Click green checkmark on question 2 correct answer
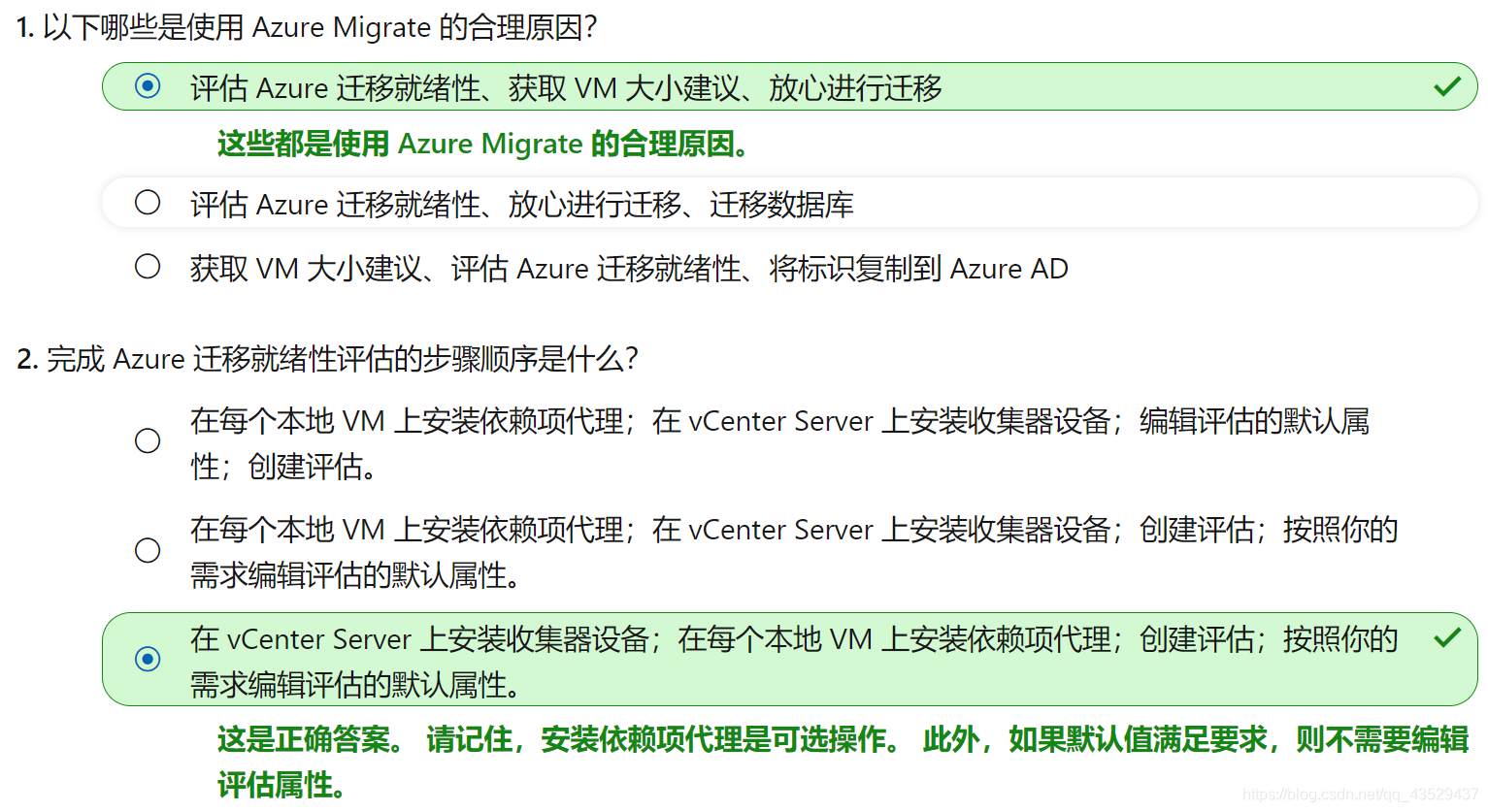Viewport: 1488px width, 812px height. [x=1447, y=637]
